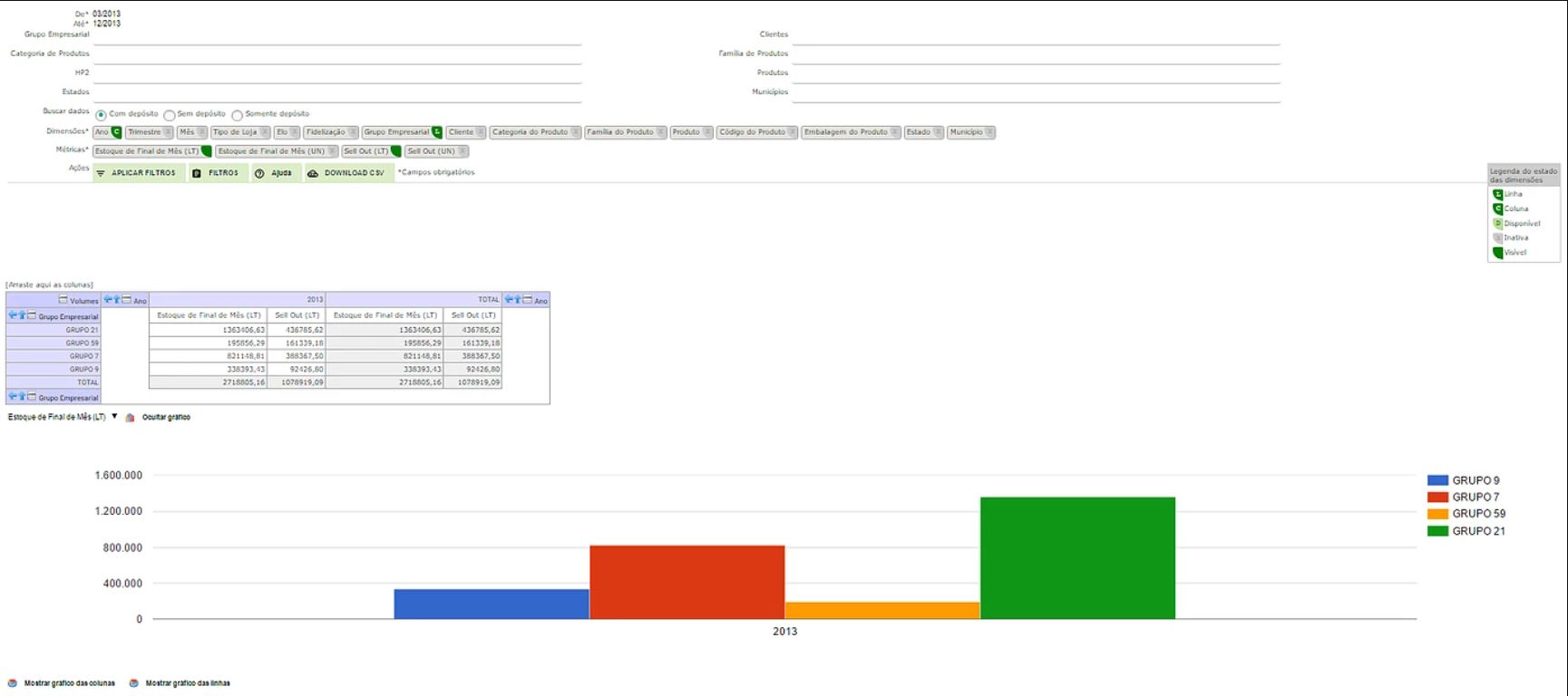
Task: Click green visibility icon on Sell Out (LT) metric
Action: point(395,151)
